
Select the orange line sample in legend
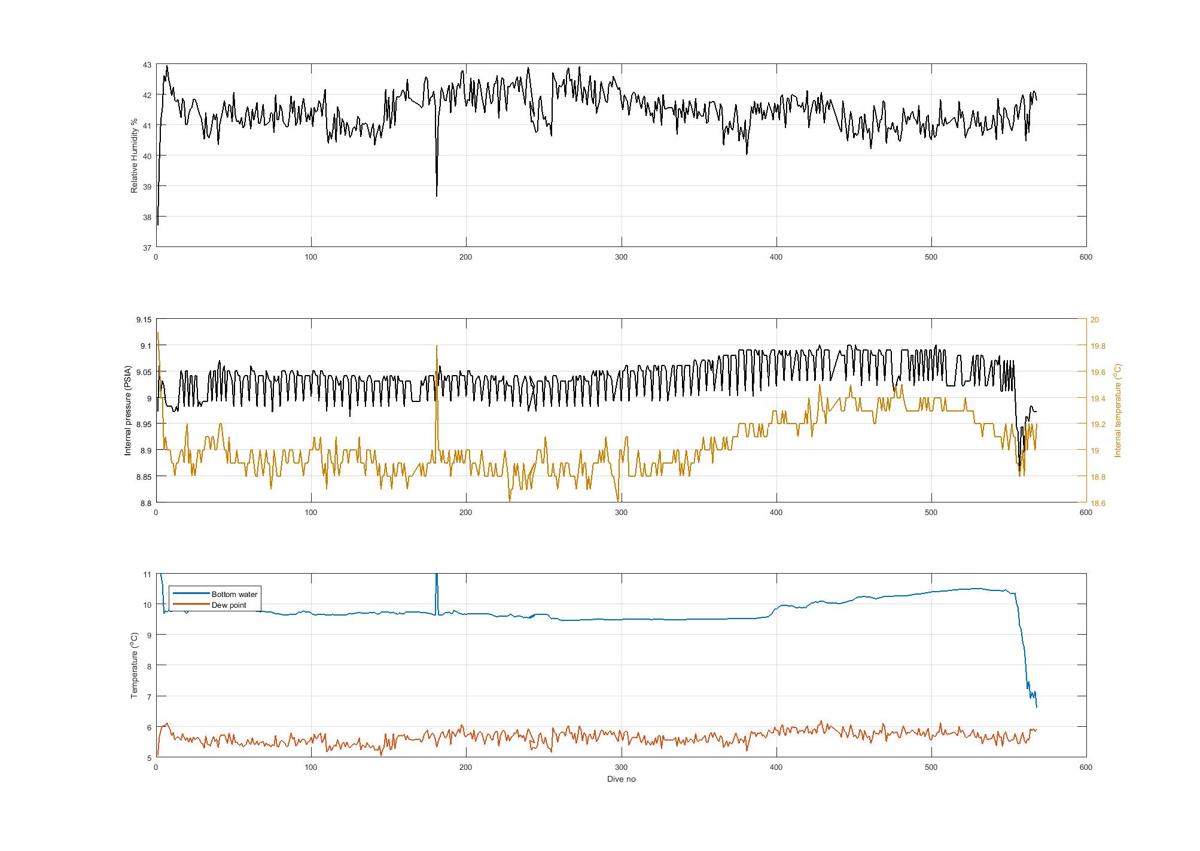pos(190,604)
